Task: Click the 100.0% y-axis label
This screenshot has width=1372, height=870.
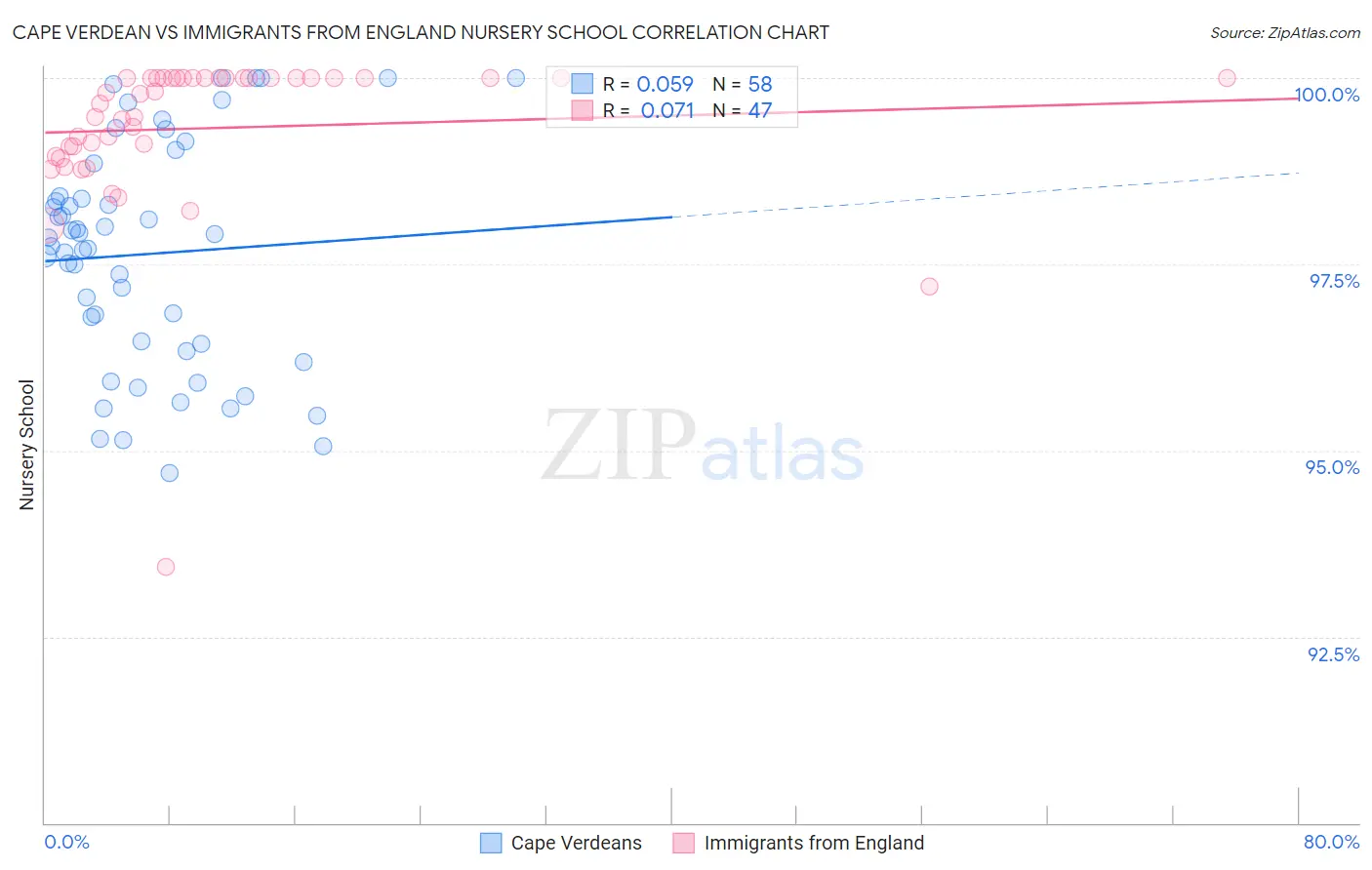Action: tap(1327, 95)
